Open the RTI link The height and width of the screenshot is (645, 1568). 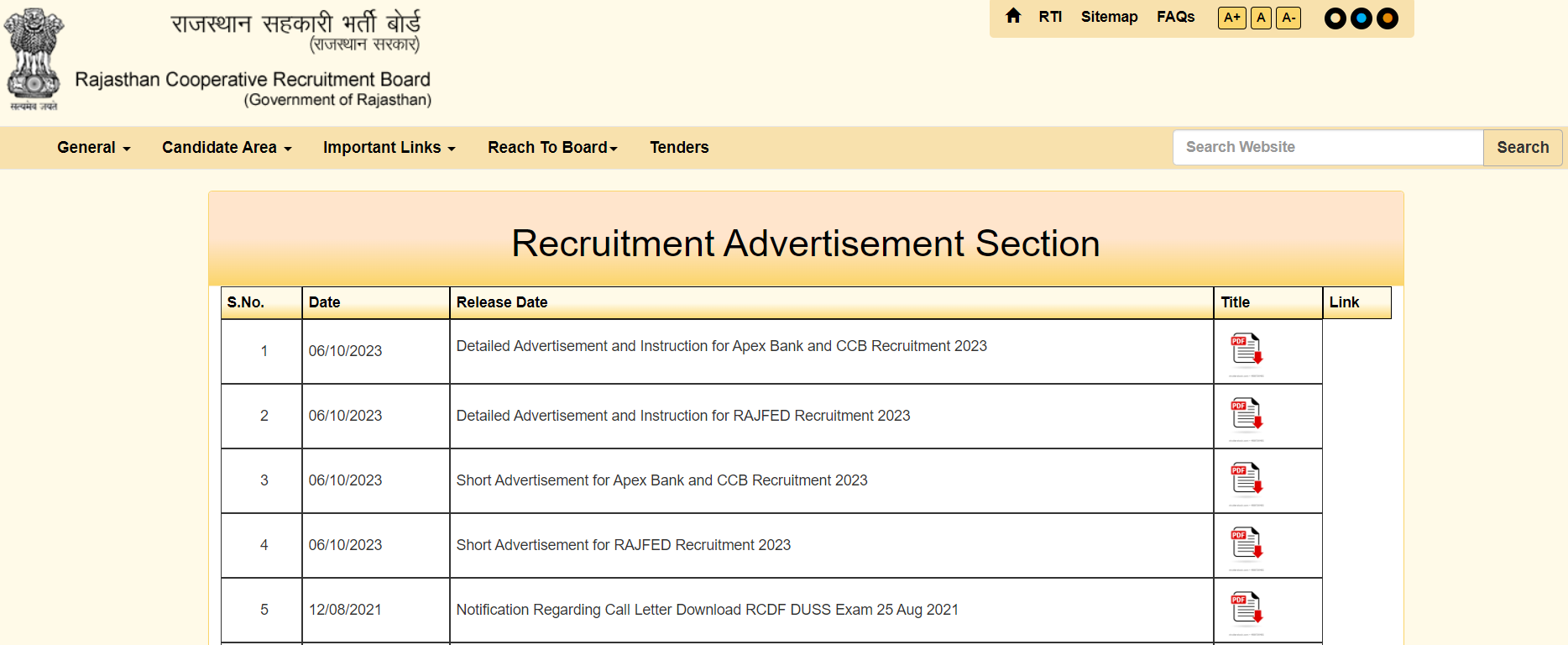[x=1050, y=17]
